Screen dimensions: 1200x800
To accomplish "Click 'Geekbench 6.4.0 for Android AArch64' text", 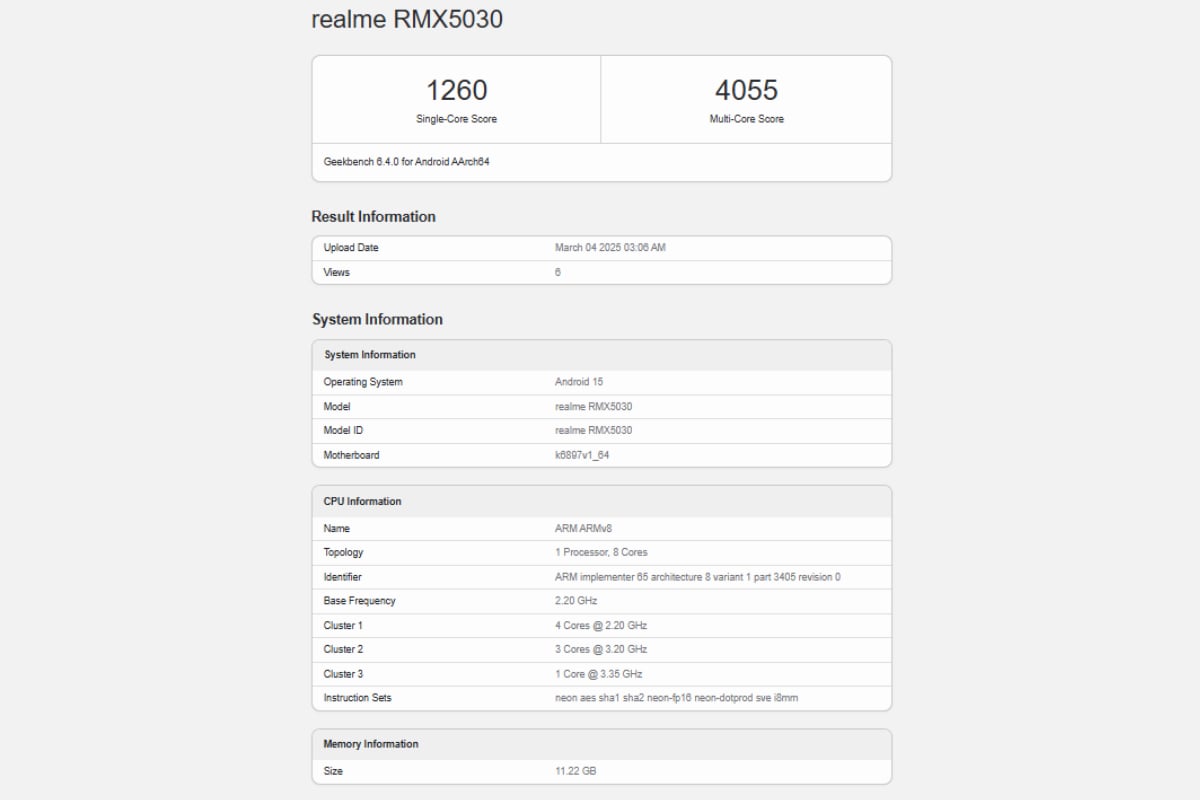I will click(x=406, y=161).
